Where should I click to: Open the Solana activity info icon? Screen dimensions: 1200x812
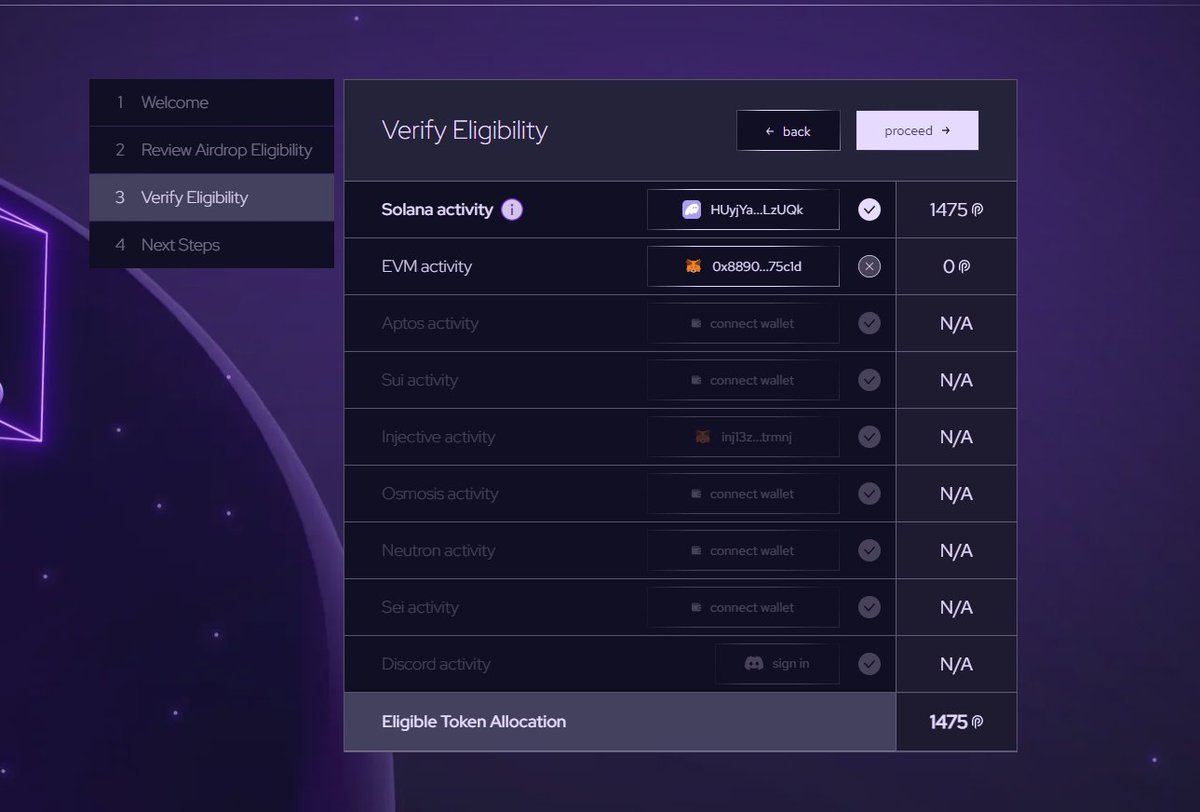(512, 210)
